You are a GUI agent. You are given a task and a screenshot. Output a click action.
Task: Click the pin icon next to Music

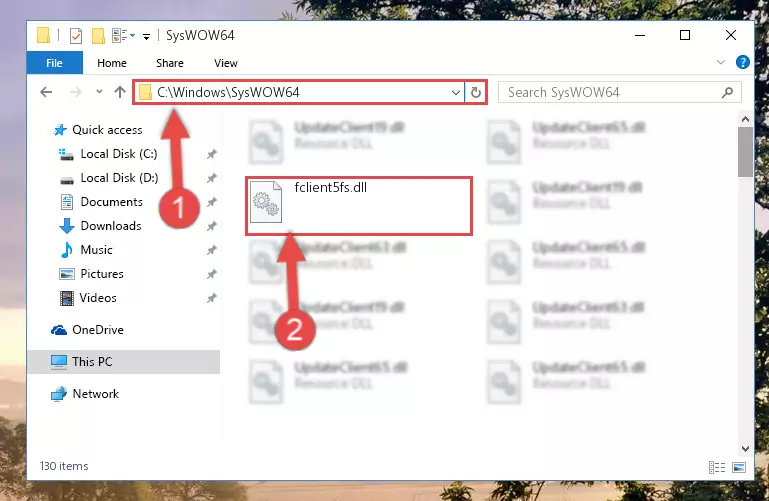tap(211, 250)
